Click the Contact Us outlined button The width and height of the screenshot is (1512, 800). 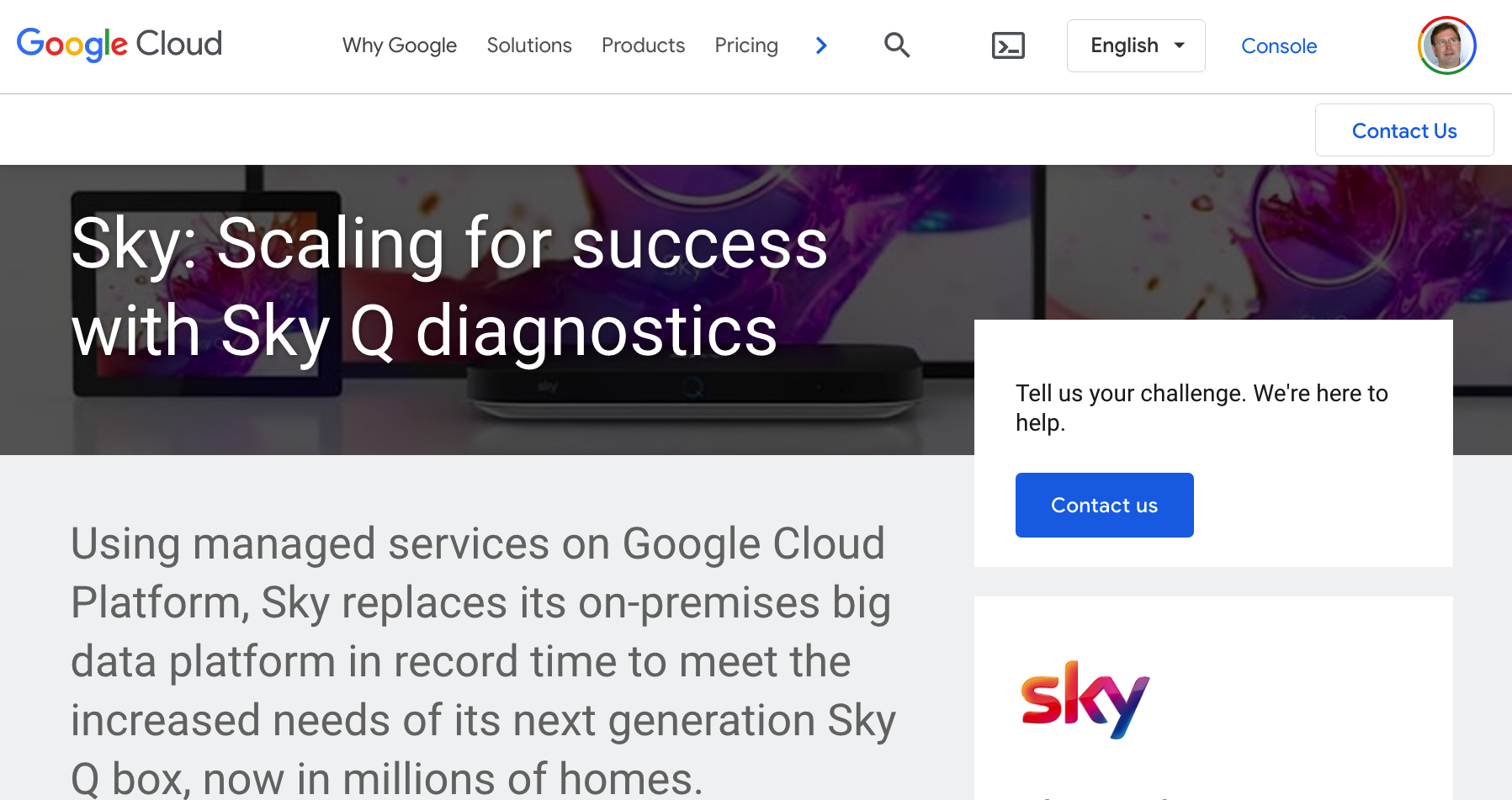pyautogui.click(x=1403, y=130)
